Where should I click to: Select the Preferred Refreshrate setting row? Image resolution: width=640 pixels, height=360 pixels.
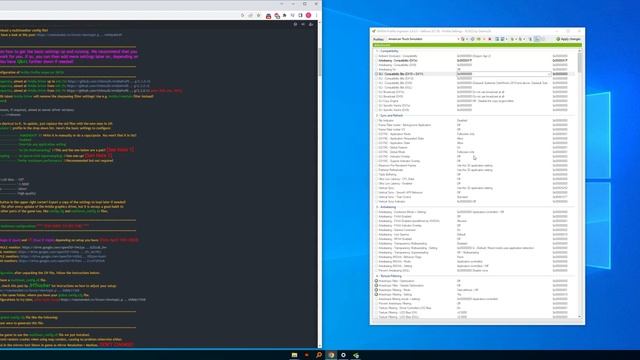[475, 170]
